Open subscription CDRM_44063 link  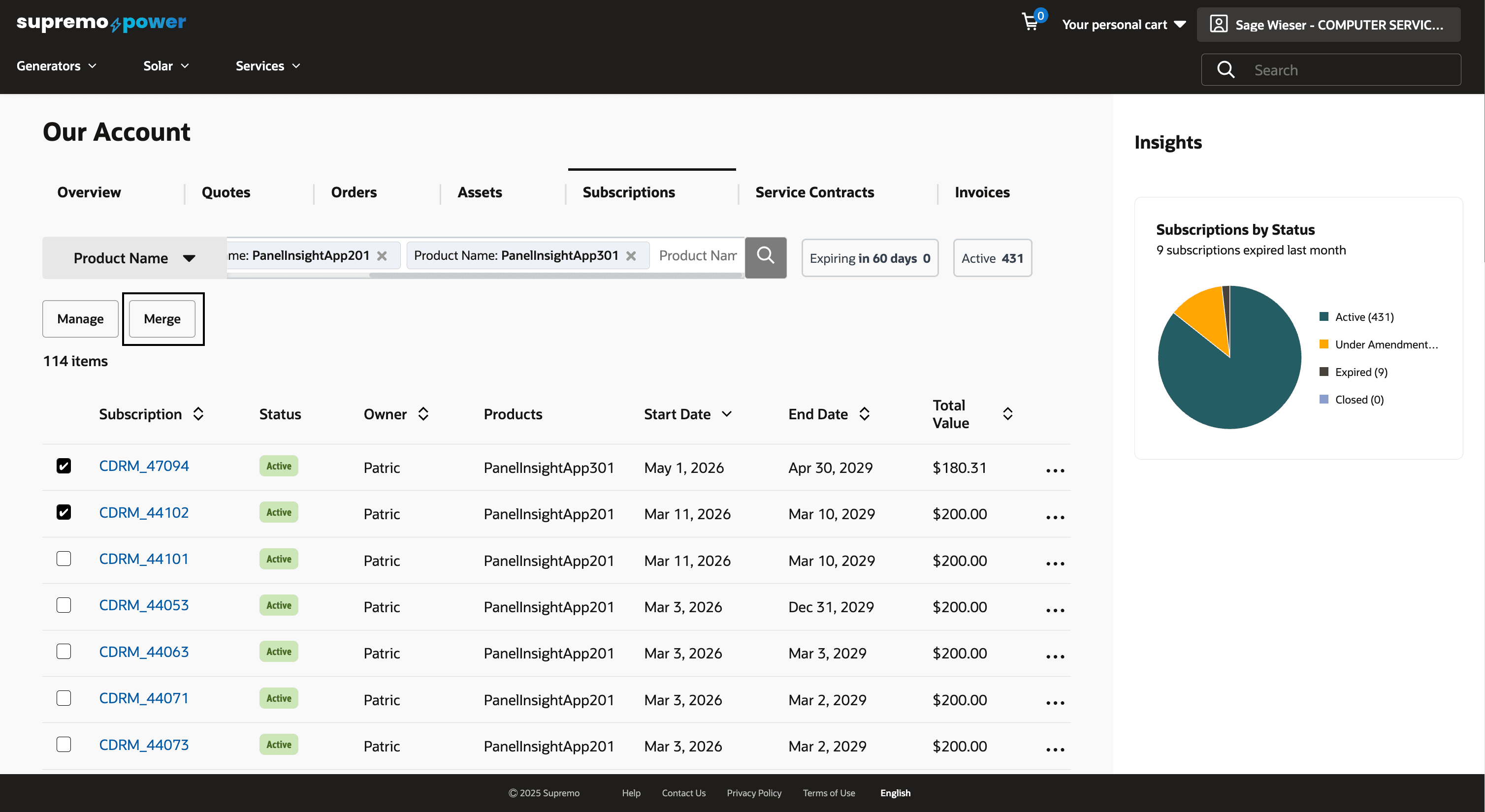point(144,652)
